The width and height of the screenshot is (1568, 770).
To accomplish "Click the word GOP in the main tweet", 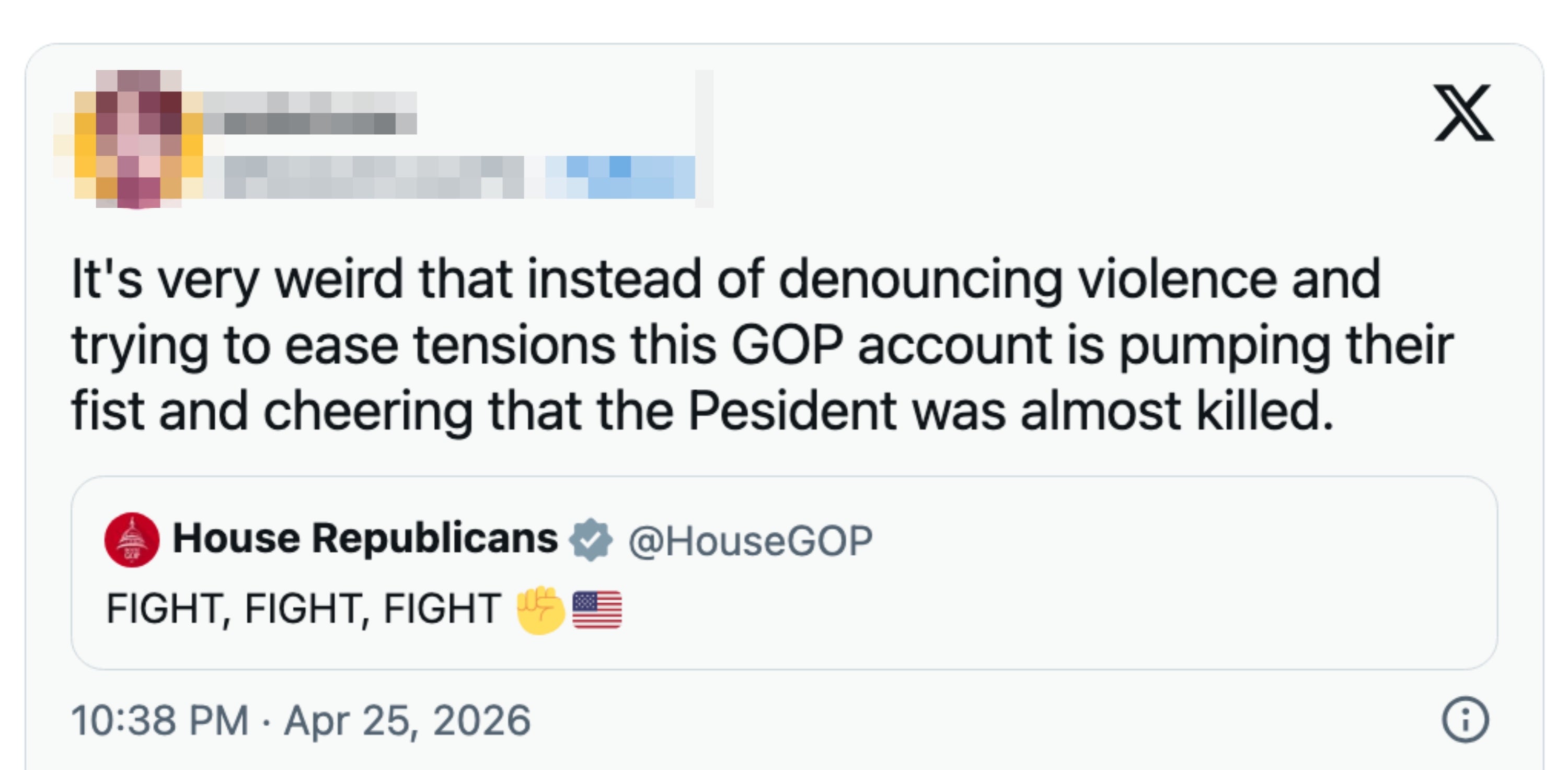I will pos(787,345).
